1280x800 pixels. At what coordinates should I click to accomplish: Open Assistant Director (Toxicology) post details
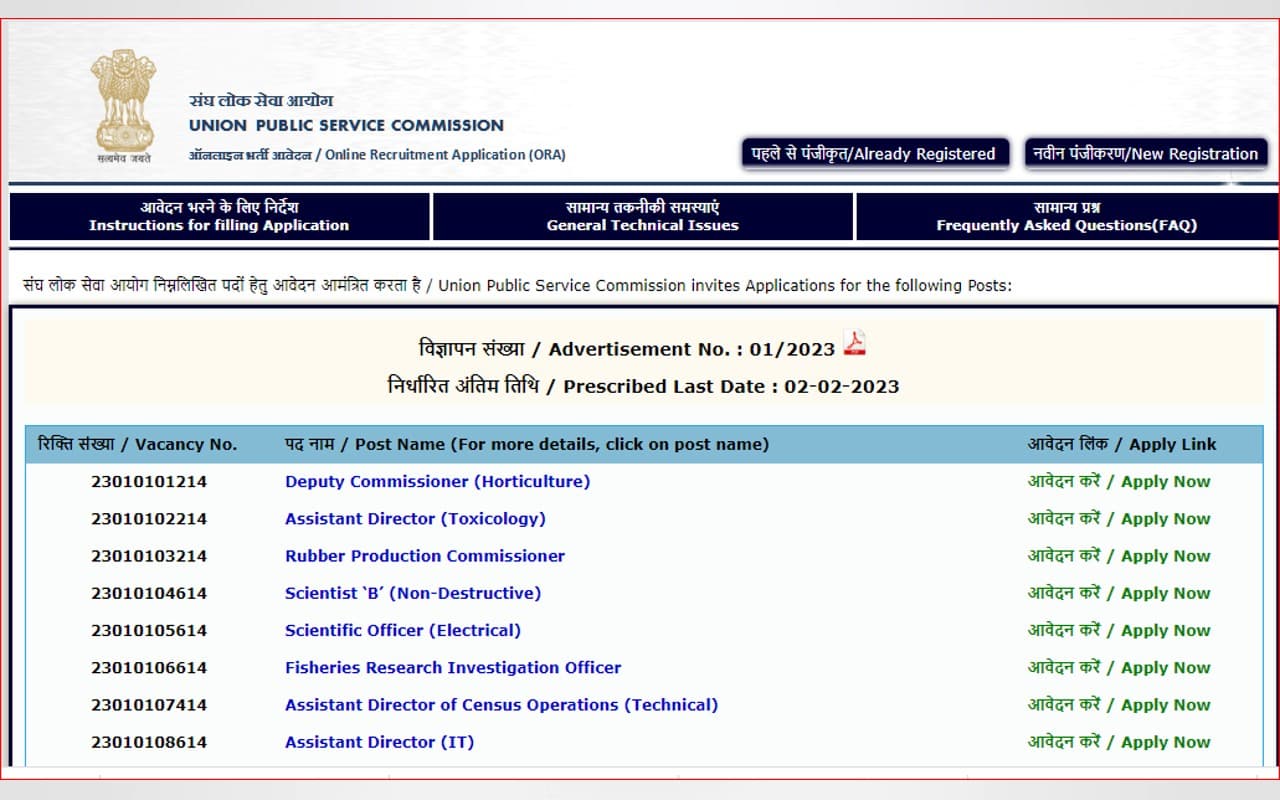[x=414, y=518]
